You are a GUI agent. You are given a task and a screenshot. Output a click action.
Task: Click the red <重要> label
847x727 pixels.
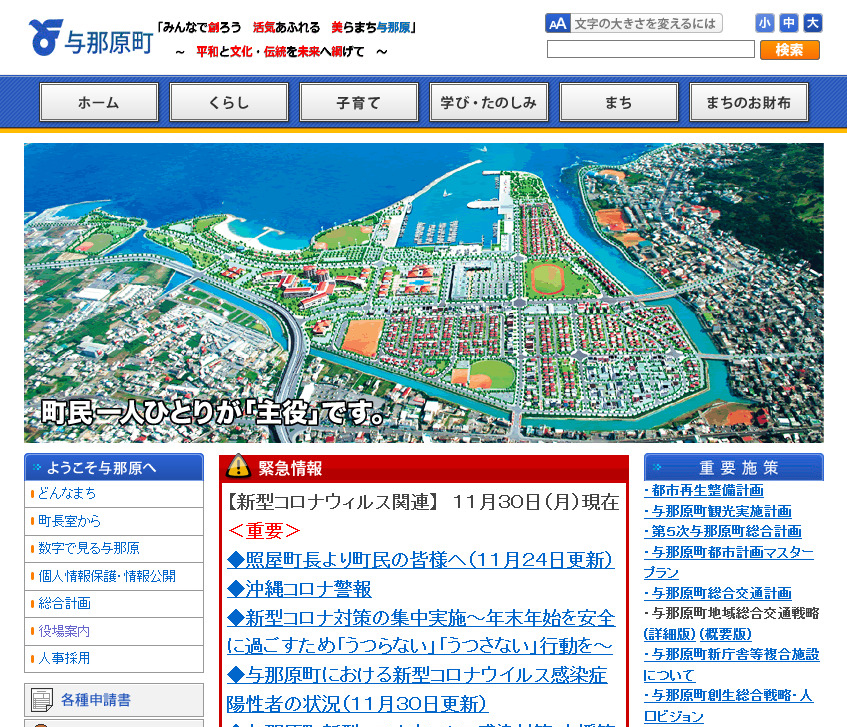pyautogui.click(x=264, y=531)
